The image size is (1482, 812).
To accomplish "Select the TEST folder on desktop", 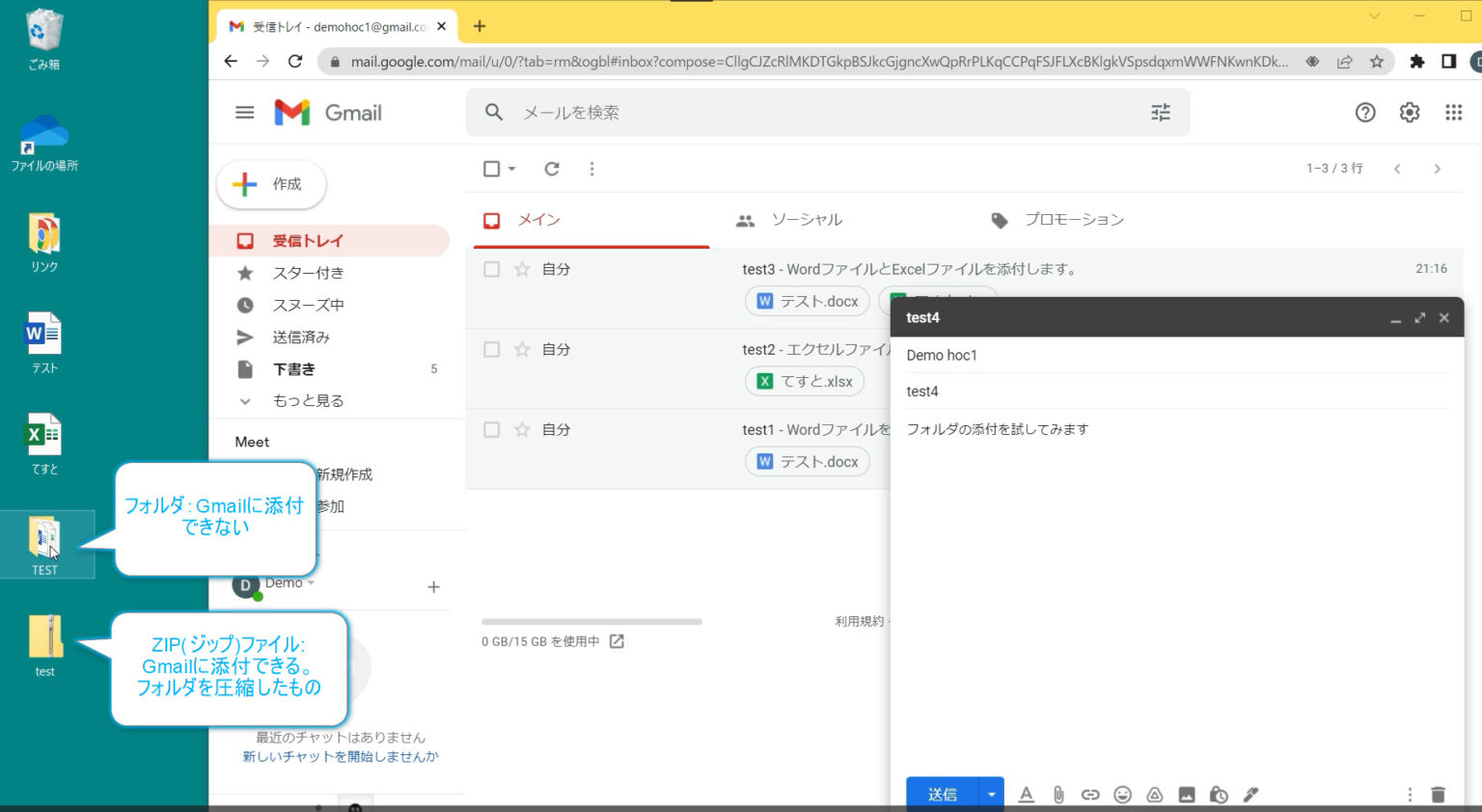I will click(45, 545).
